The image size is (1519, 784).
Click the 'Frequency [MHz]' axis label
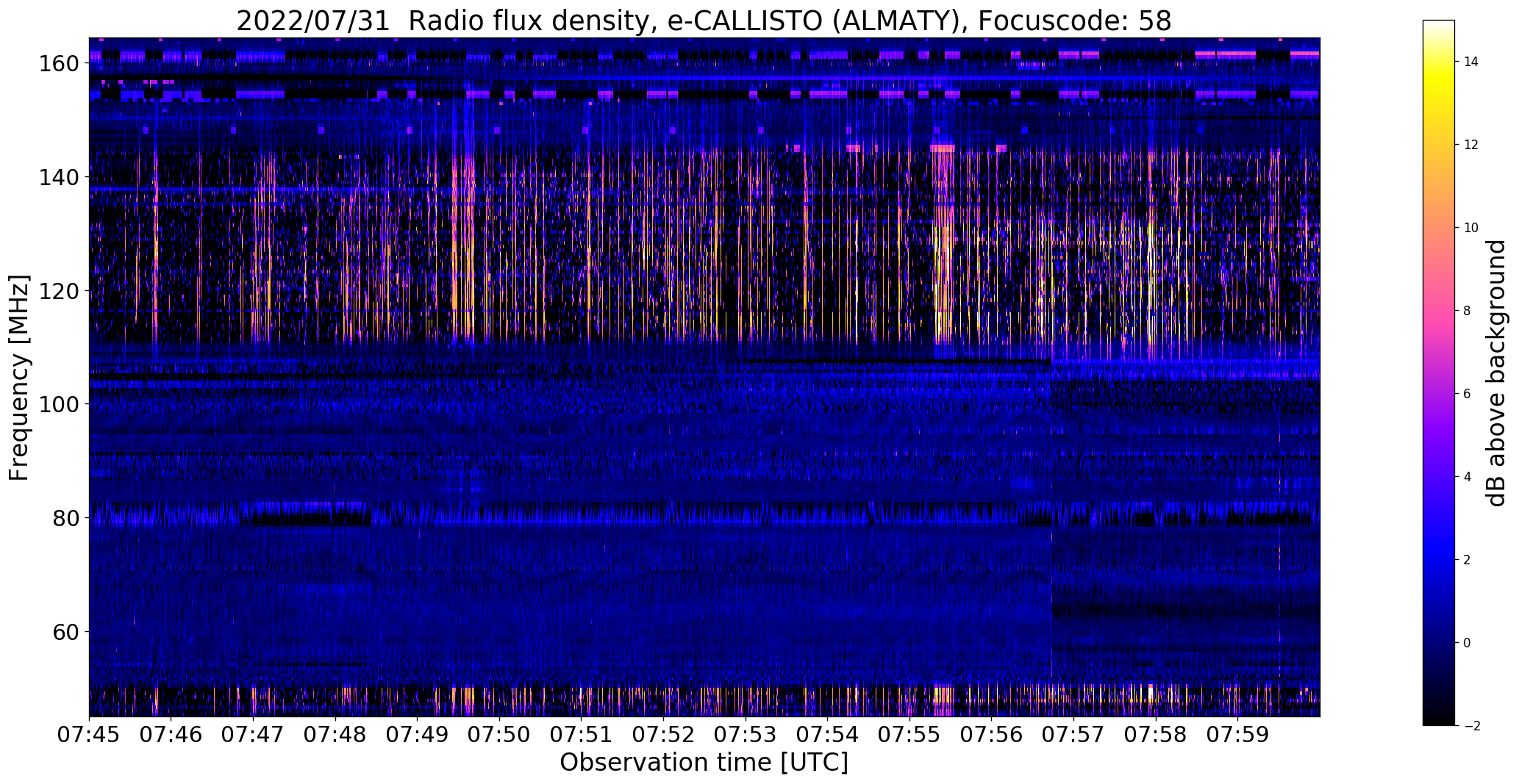tap(19, 378)
